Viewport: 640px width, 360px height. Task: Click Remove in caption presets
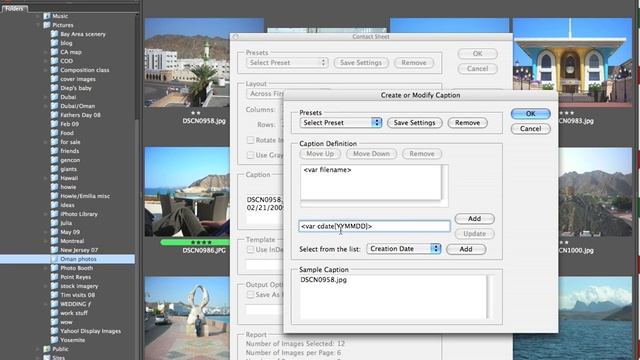click(x=467, y=122)
